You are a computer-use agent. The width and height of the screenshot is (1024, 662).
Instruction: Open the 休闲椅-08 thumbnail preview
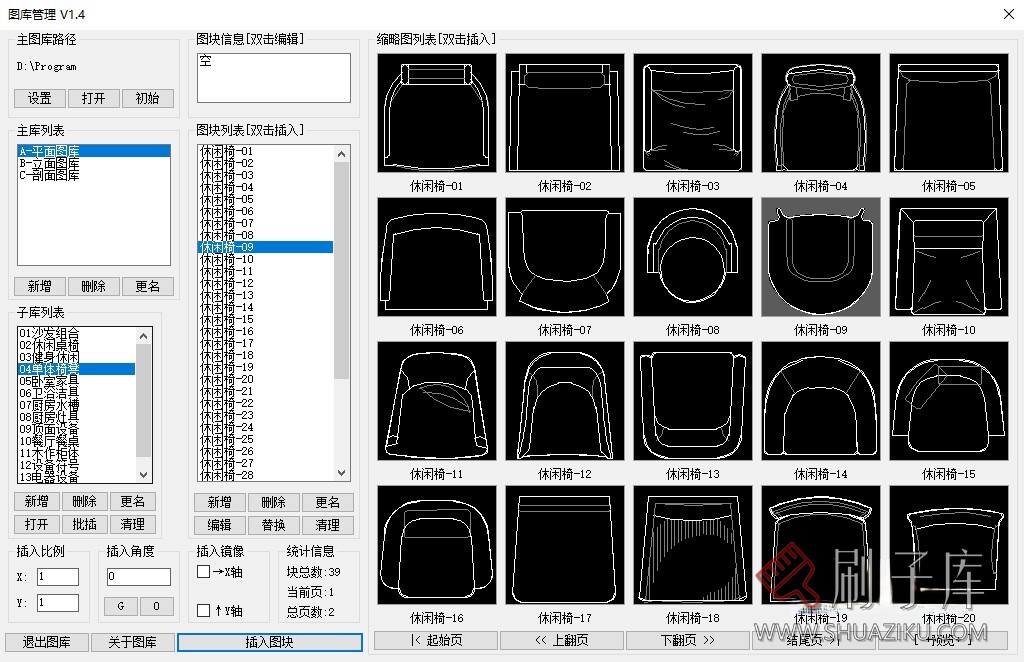click(x=692, y=257)
